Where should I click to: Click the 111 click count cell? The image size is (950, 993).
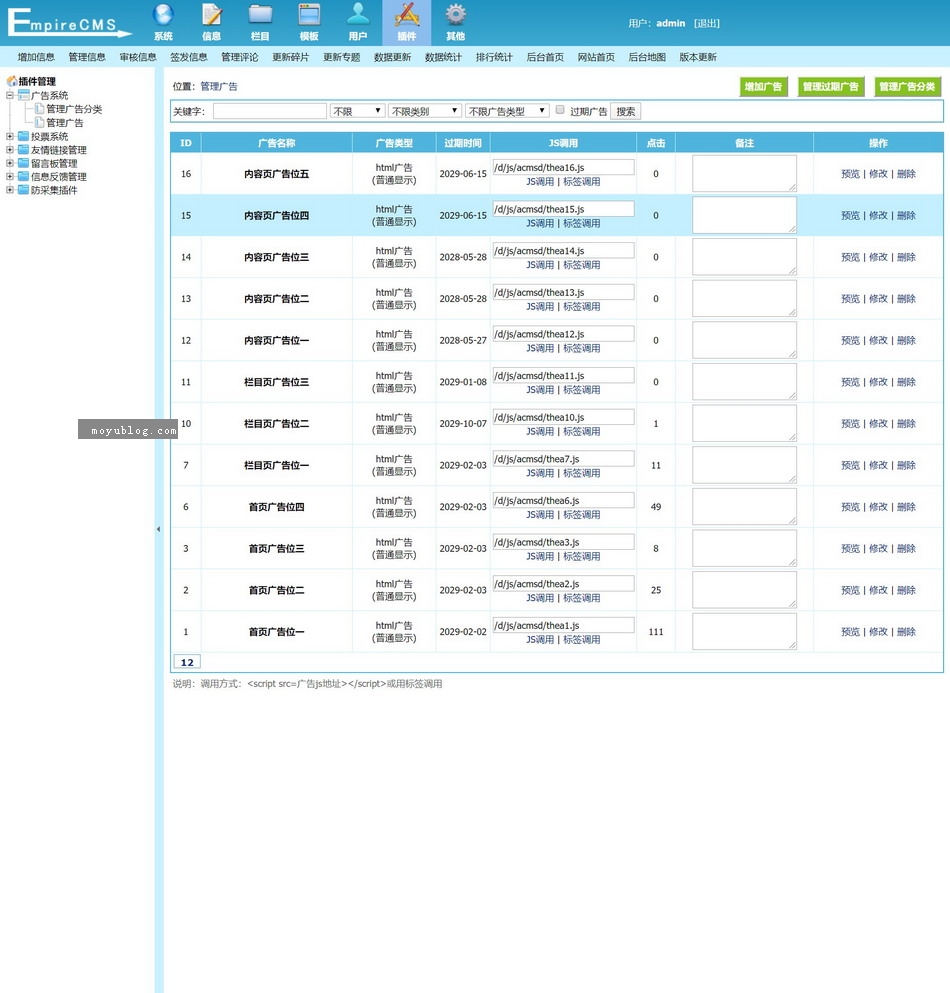pyautogui.click(x=656, y=631)
